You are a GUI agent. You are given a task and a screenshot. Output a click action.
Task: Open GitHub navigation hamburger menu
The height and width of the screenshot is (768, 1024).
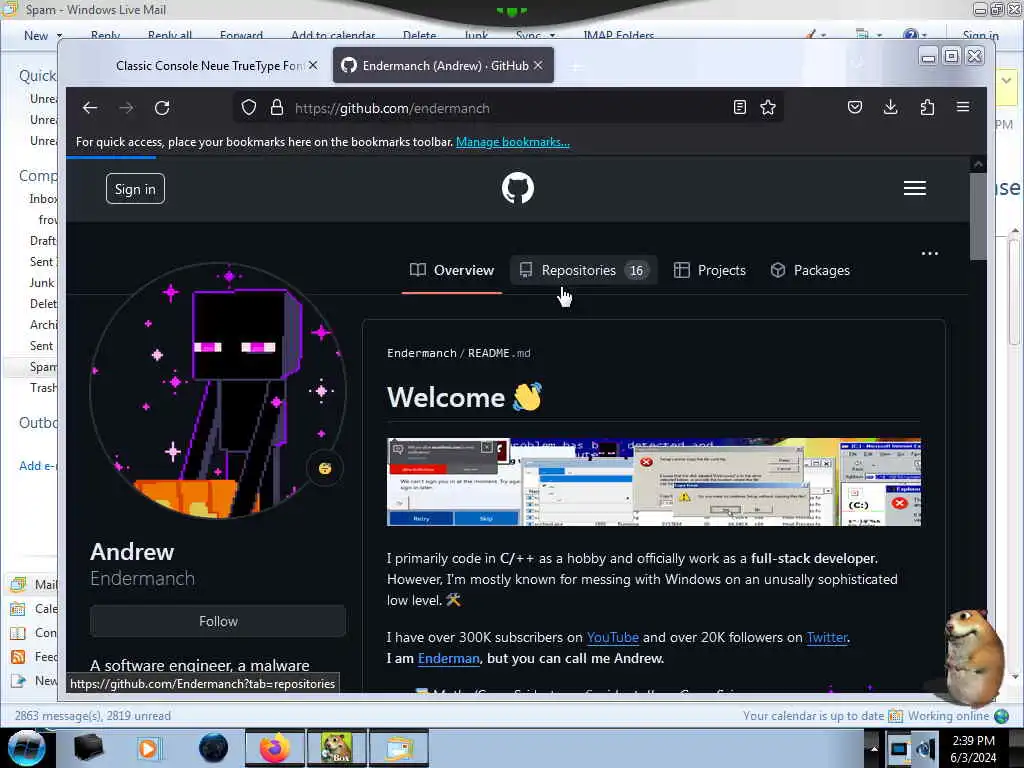[914, 188]
